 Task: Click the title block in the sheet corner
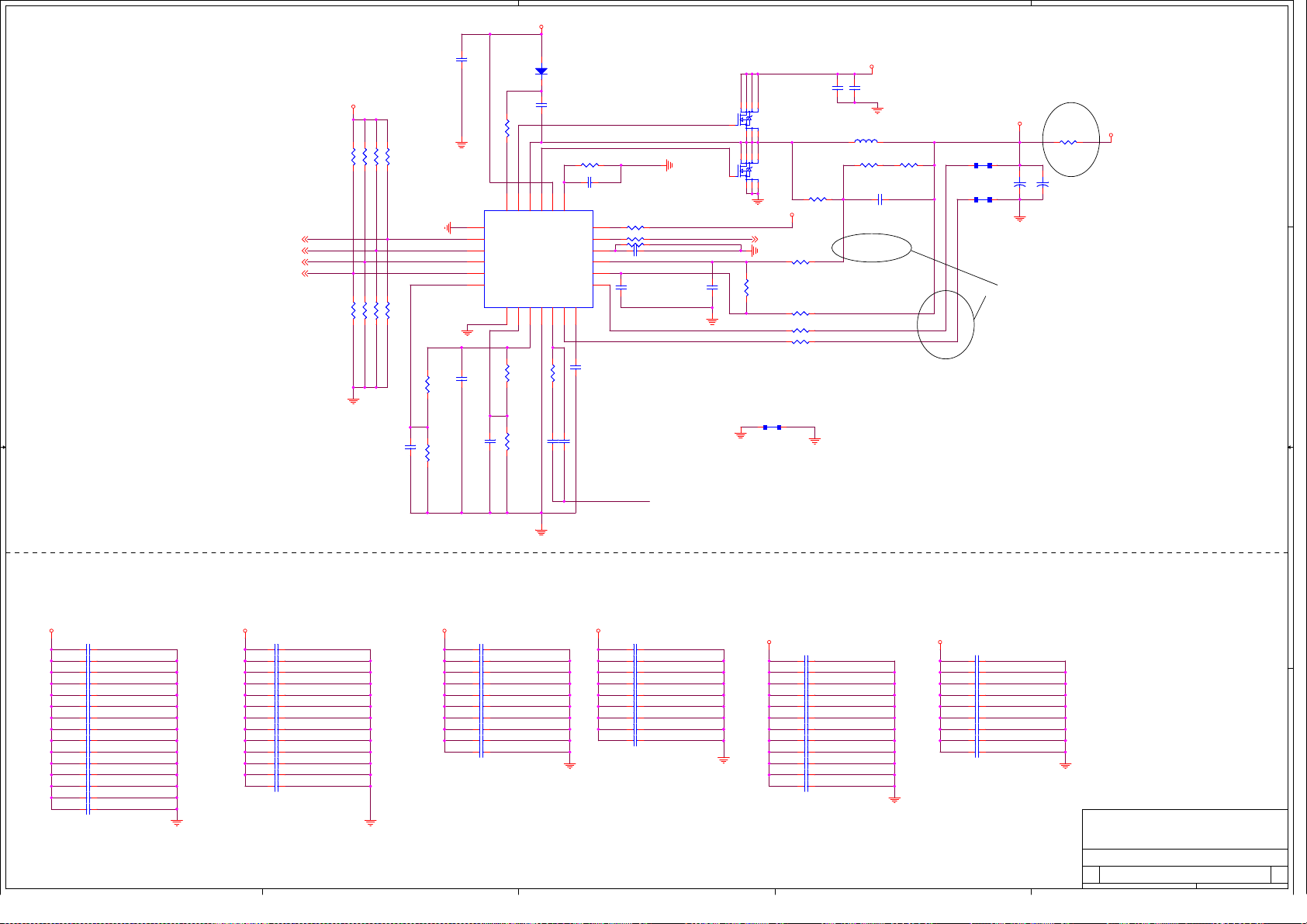1184,849
